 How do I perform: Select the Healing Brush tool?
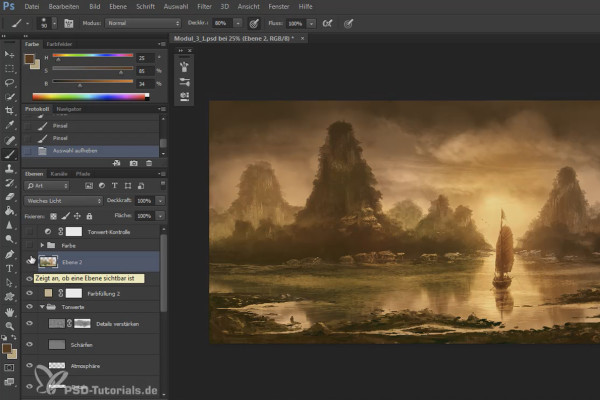click(9, 140)
